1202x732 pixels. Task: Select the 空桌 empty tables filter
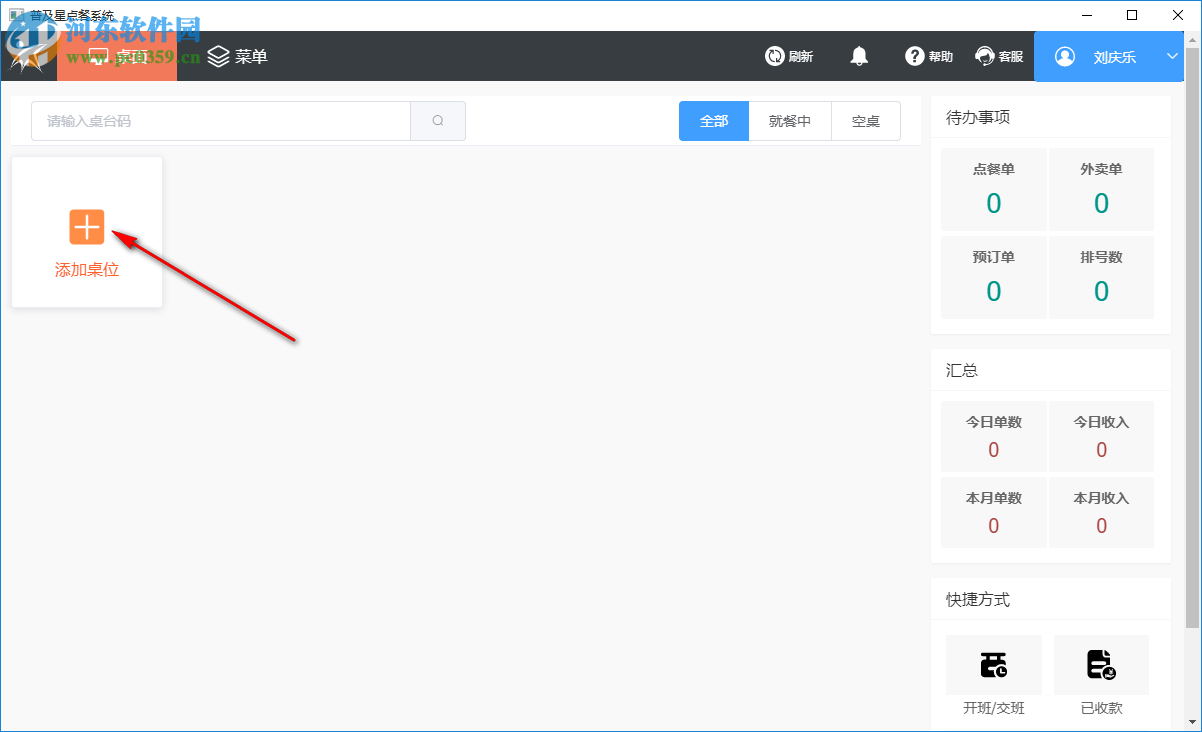coord(865,120)
